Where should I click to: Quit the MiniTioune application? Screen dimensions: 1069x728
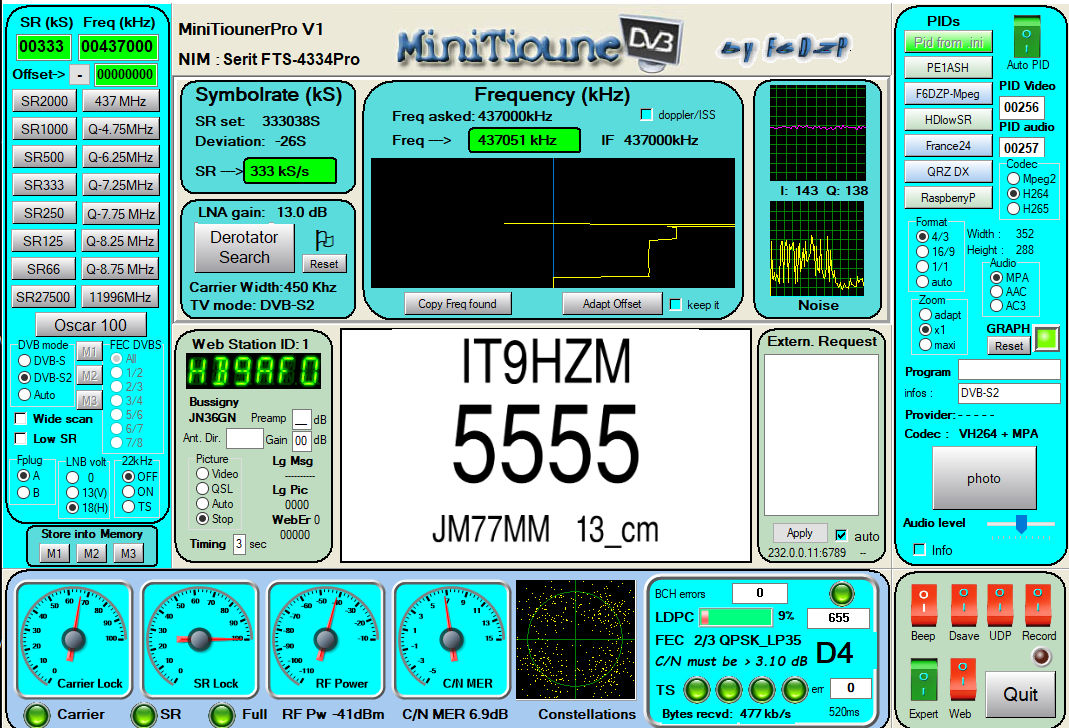(1020, 695)
